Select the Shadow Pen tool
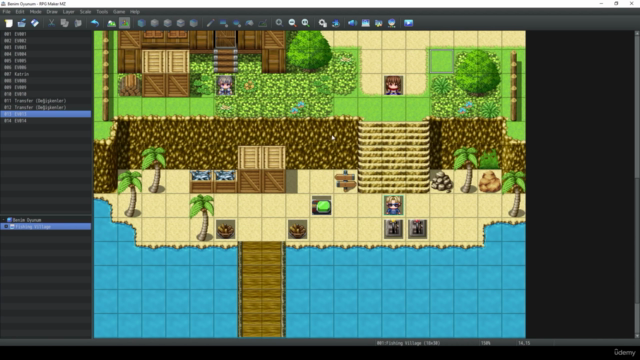 coord(263,23)
